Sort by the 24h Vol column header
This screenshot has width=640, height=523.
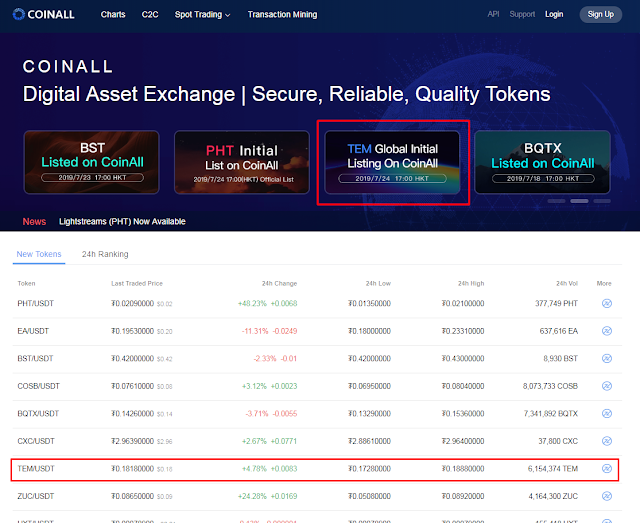pyautogui.click(x=567, y=283)
